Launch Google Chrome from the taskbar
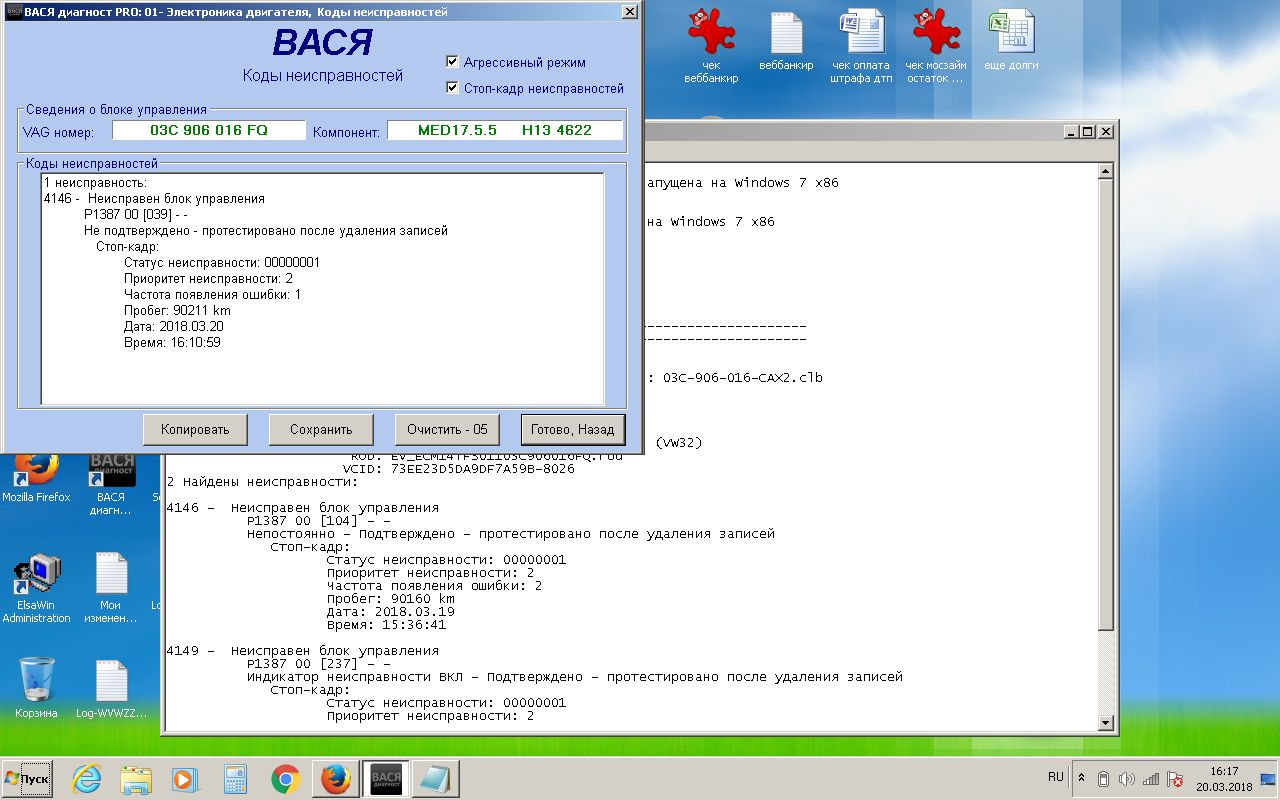 286,779
